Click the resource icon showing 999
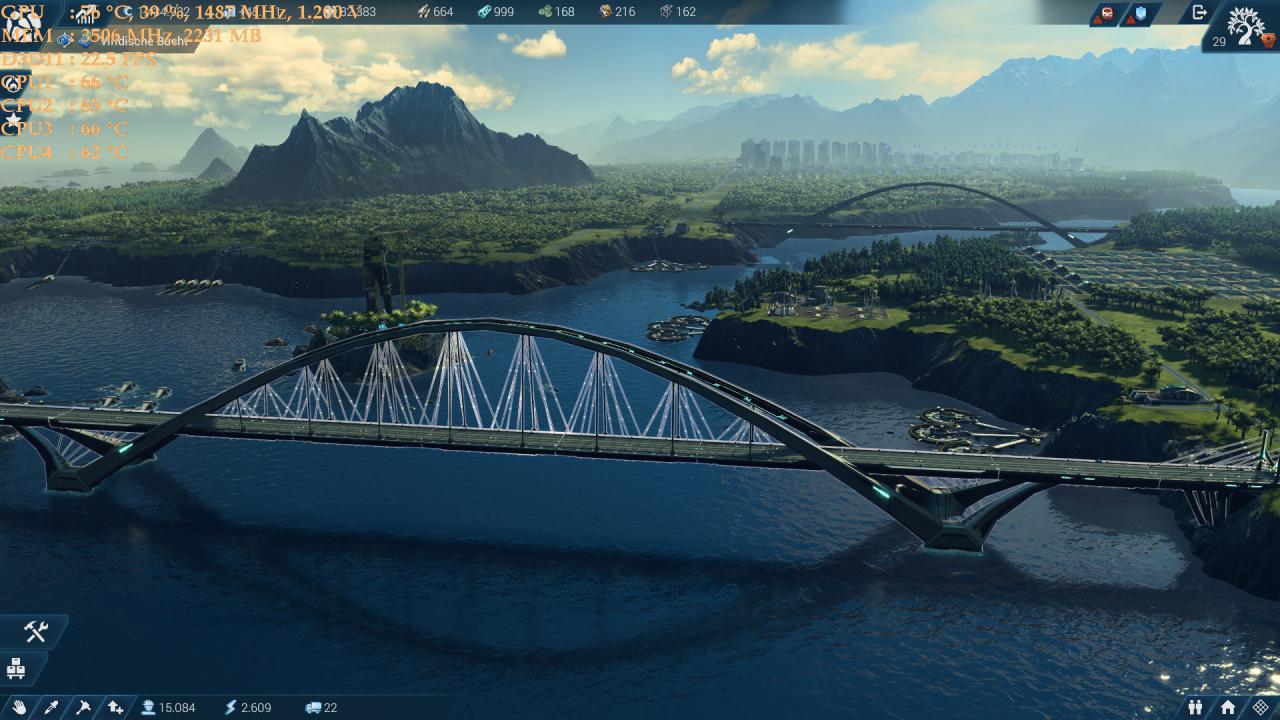The width and height of the screenshot is (1280, 720). (x=484, y=11)
